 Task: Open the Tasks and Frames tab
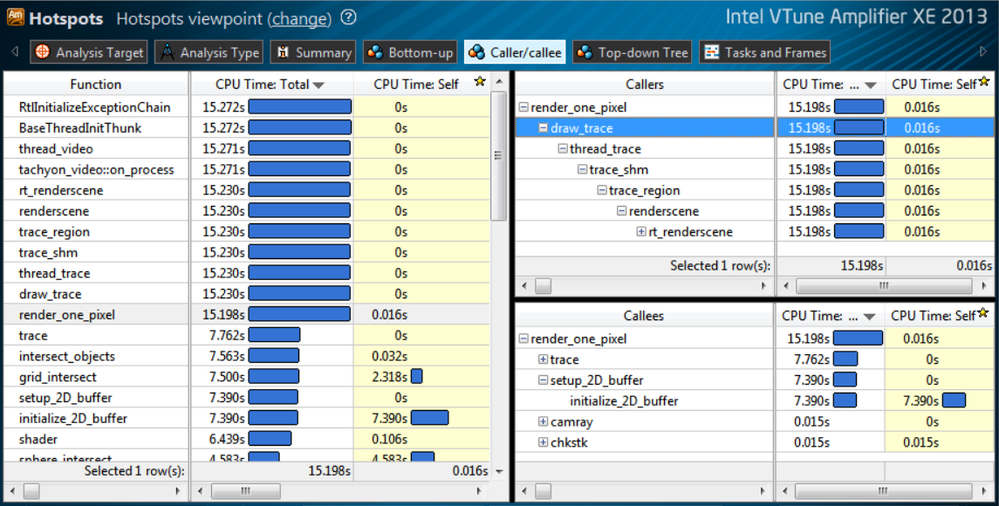(x=764, y=52)
